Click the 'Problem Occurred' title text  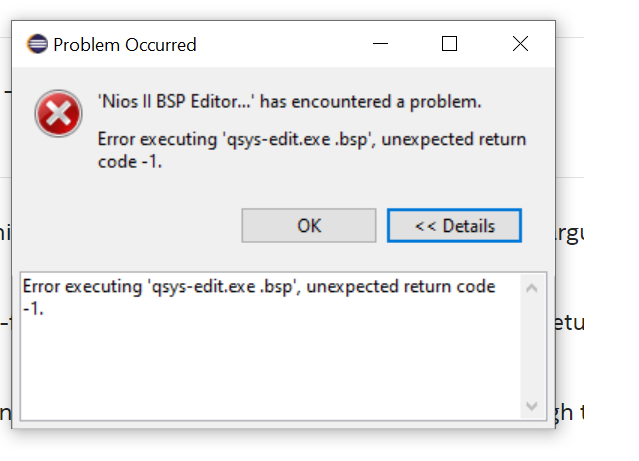click(124, 44)
